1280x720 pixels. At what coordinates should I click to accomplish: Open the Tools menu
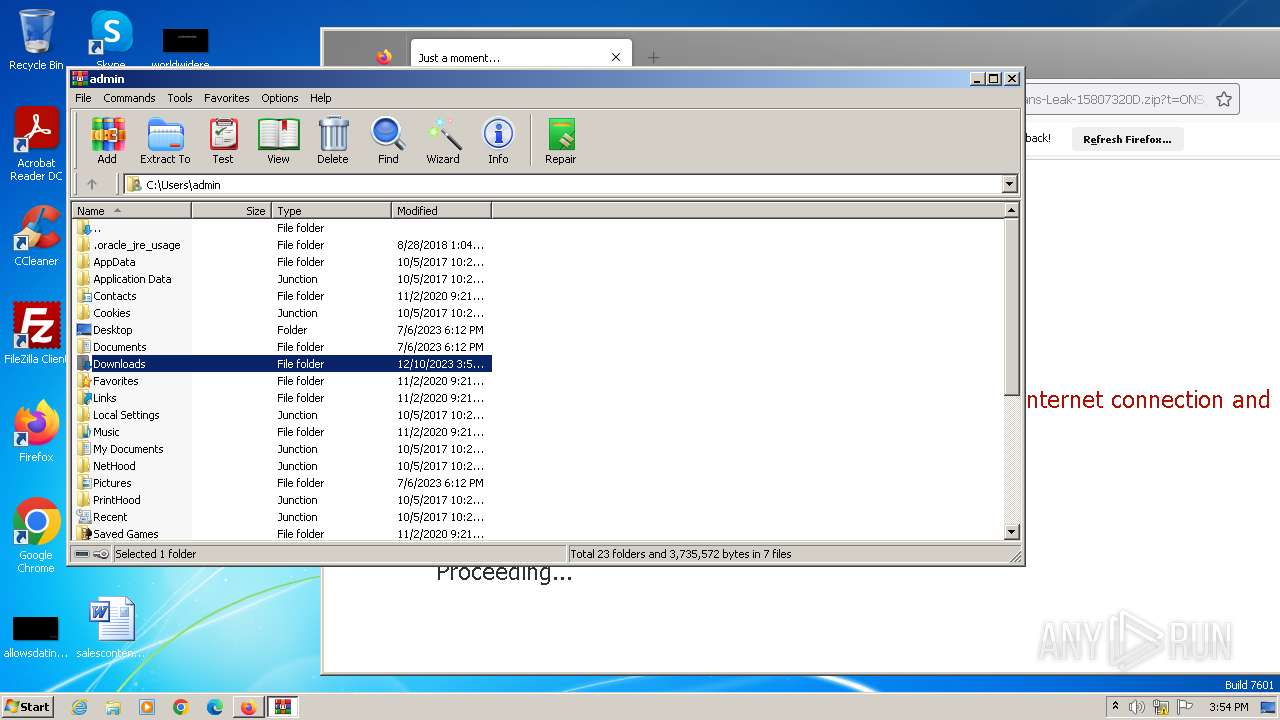tap(180, 98)
